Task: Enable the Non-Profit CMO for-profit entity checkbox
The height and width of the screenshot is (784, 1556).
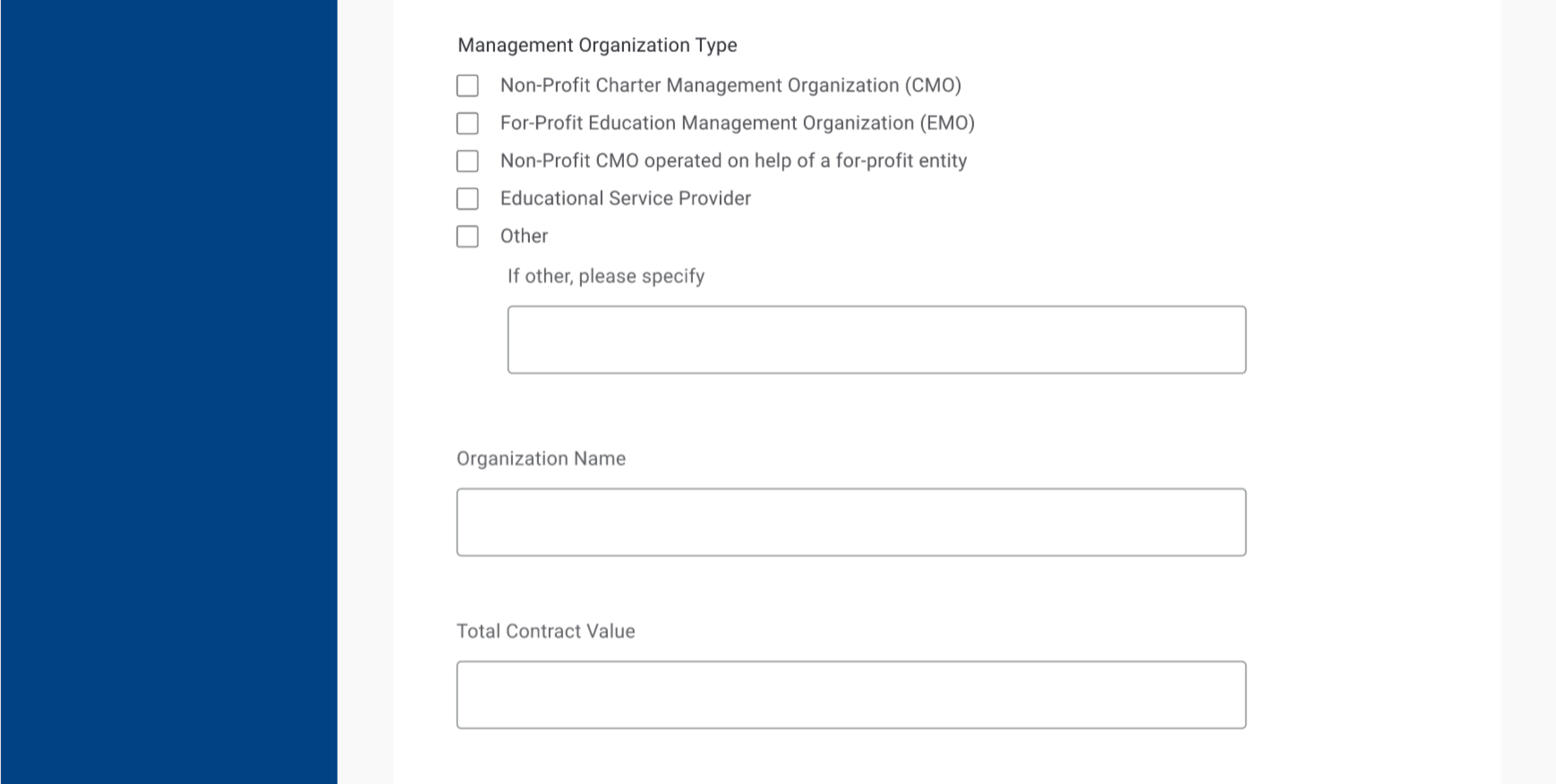Action: pos(467,161)
